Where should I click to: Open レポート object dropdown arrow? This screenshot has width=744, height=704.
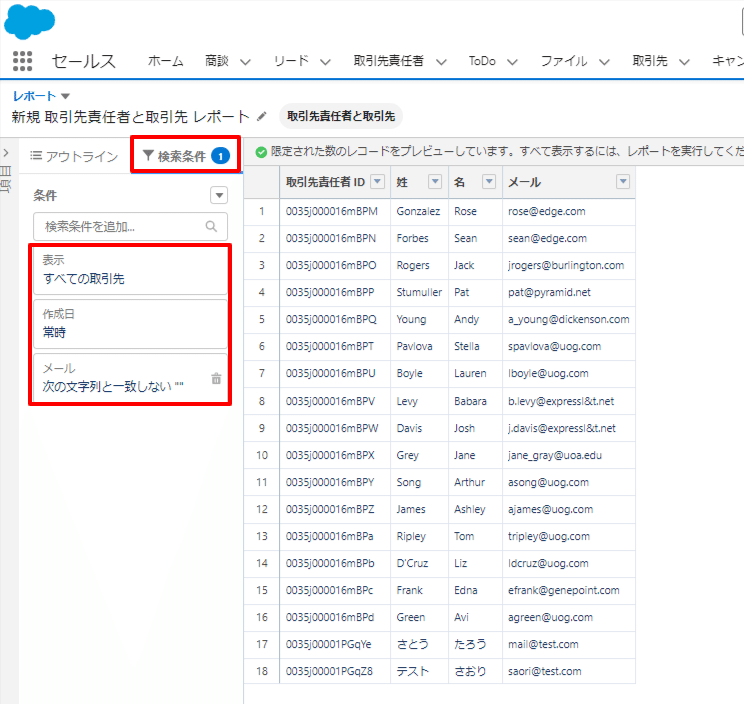(x=65, y=96)
